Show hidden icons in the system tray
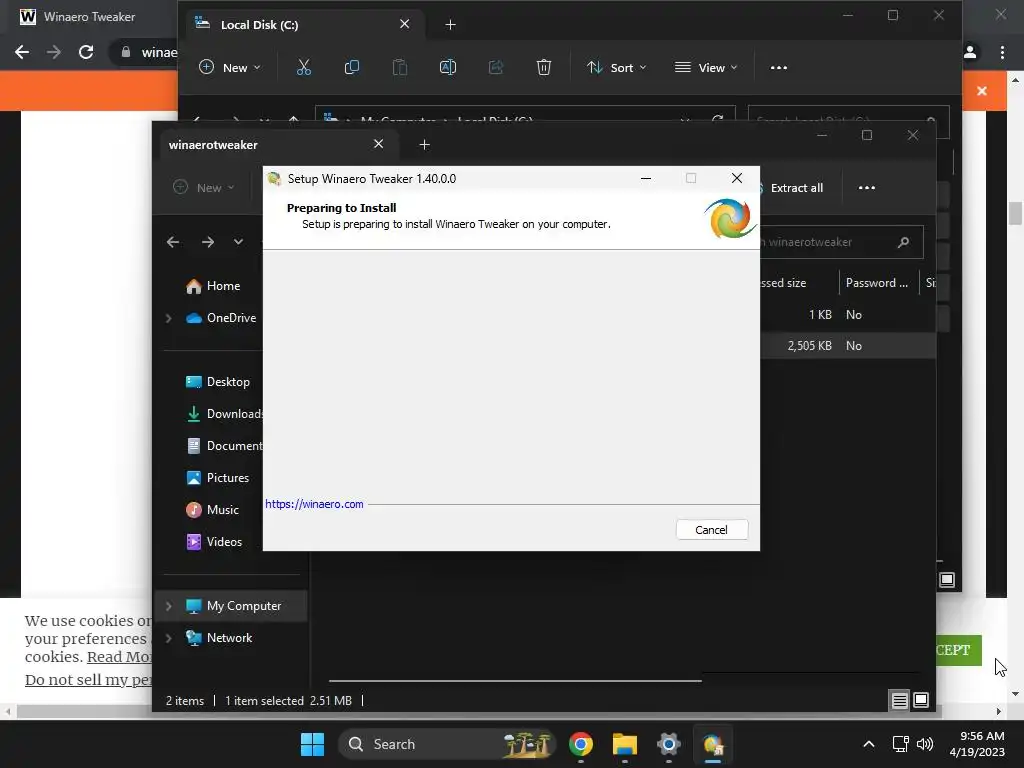The width and height of the screenshot is (1024, 768). pos(869,744)
